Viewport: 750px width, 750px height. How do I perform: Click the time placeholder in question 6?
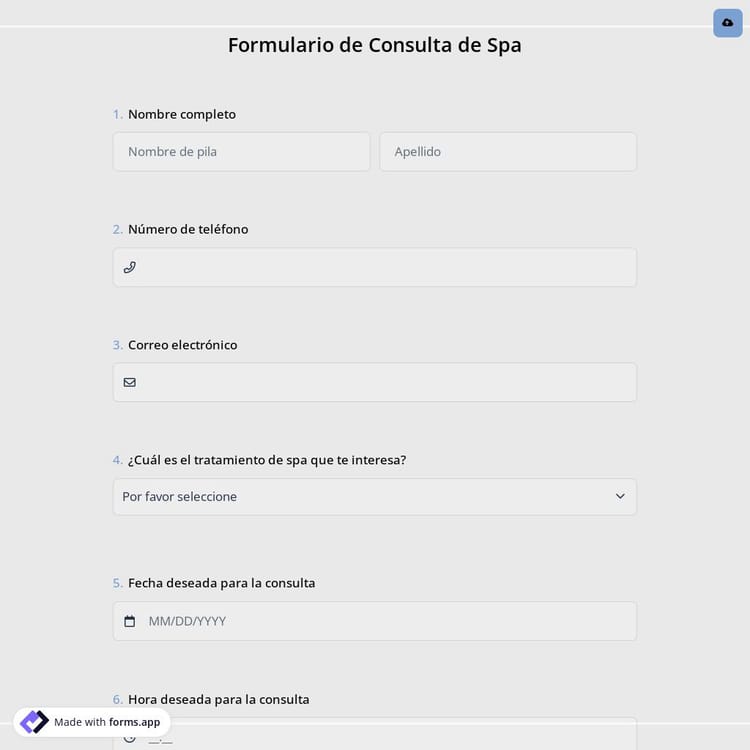click(x=160, y=739)
